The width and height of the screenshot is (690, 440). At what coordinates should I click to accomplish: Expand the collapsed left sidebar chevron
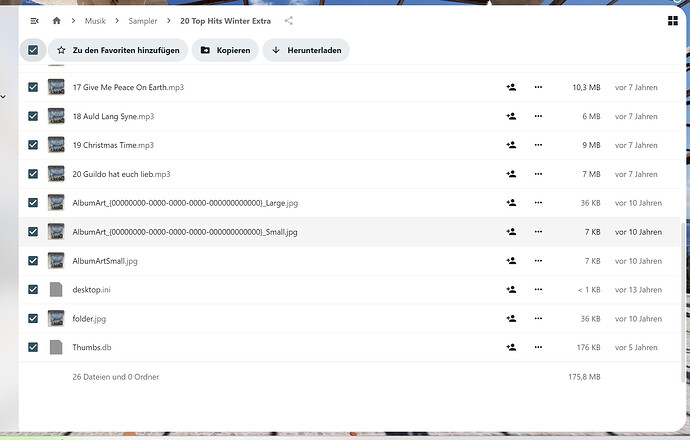click(3, 96)
